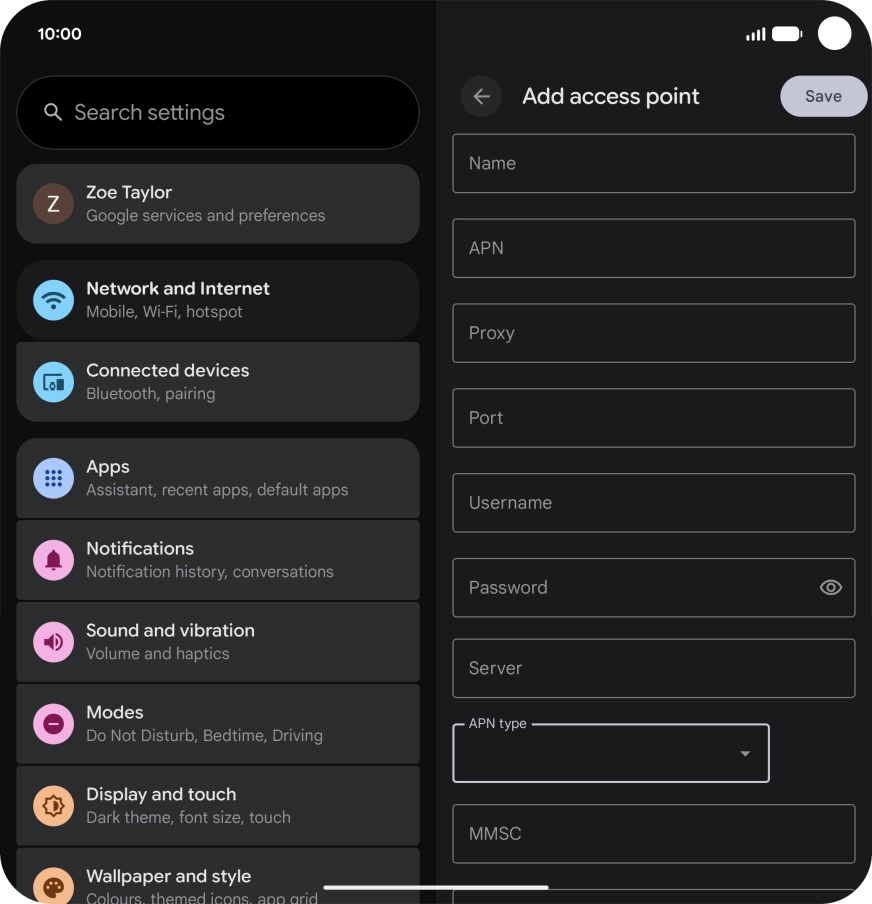Tap the Display and touch brightness icon
Viewport: 872px width, 904px height.
click(x=54, y=805)
